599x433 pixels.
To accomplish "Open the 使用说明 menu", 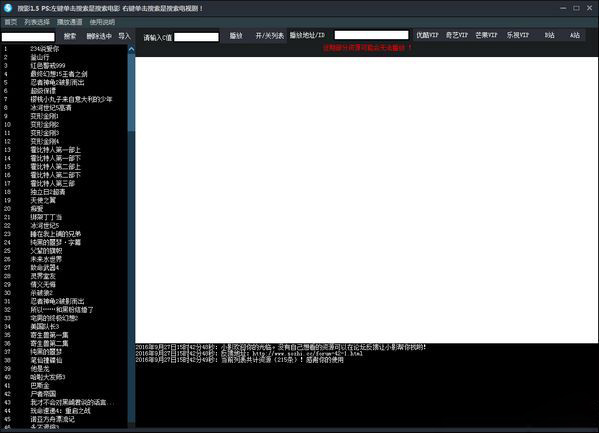I will [102, 22].
